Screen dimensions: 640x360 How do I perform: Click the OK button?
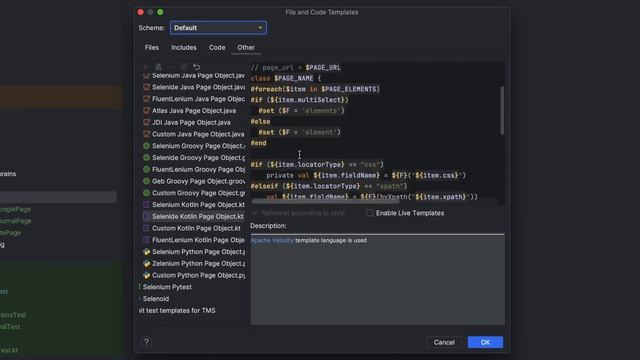point(485,342)
